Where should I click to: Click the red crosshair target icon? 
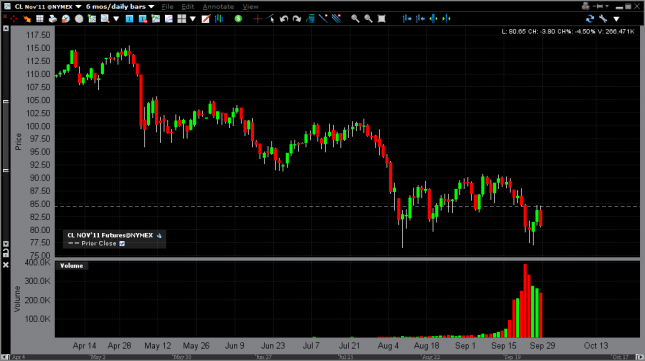coord(14,19)
